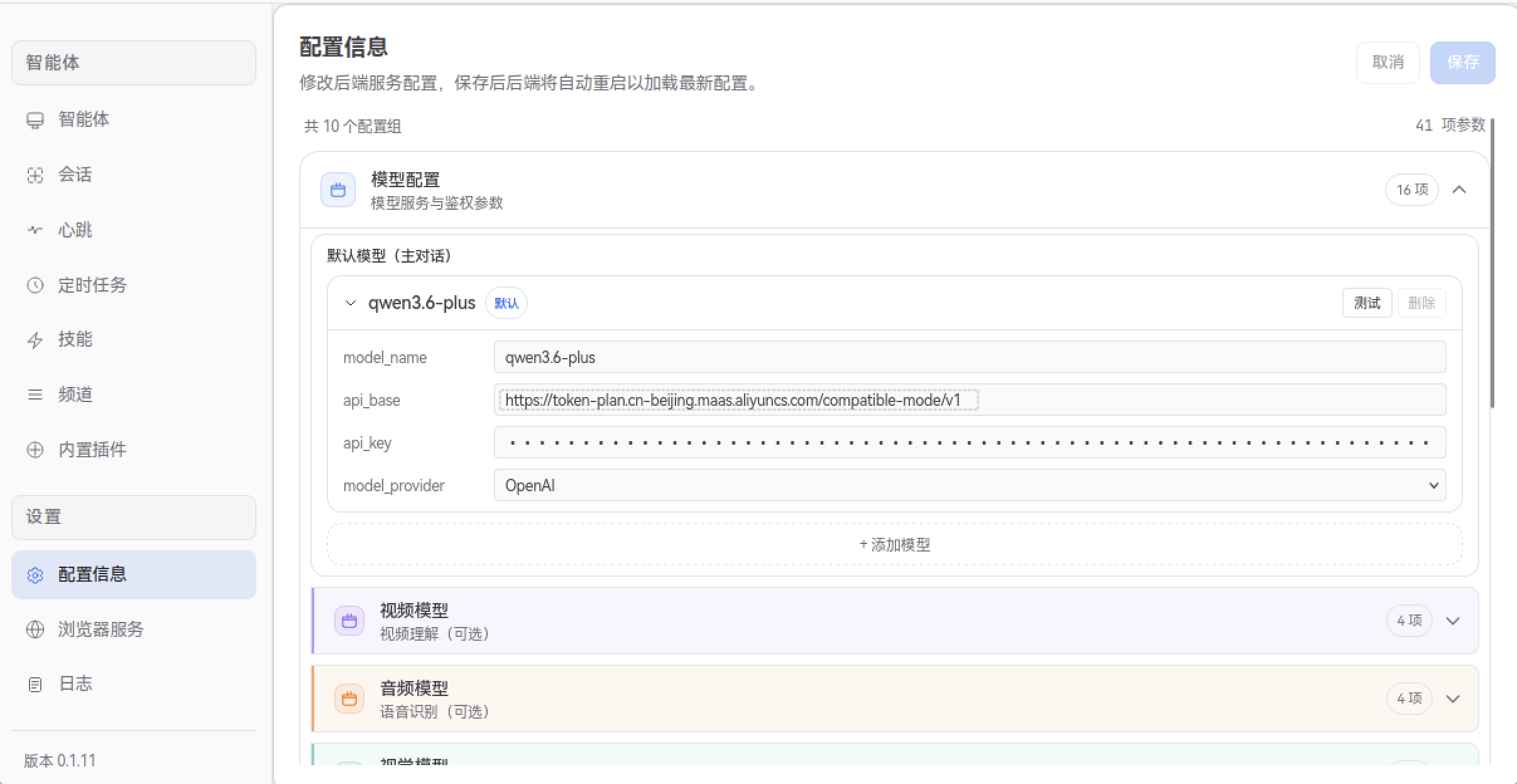The height and width of the screenshot is (784, 1517).
Task: Click the 会话 icon in sidebar
Action: (x=35, y=175)
